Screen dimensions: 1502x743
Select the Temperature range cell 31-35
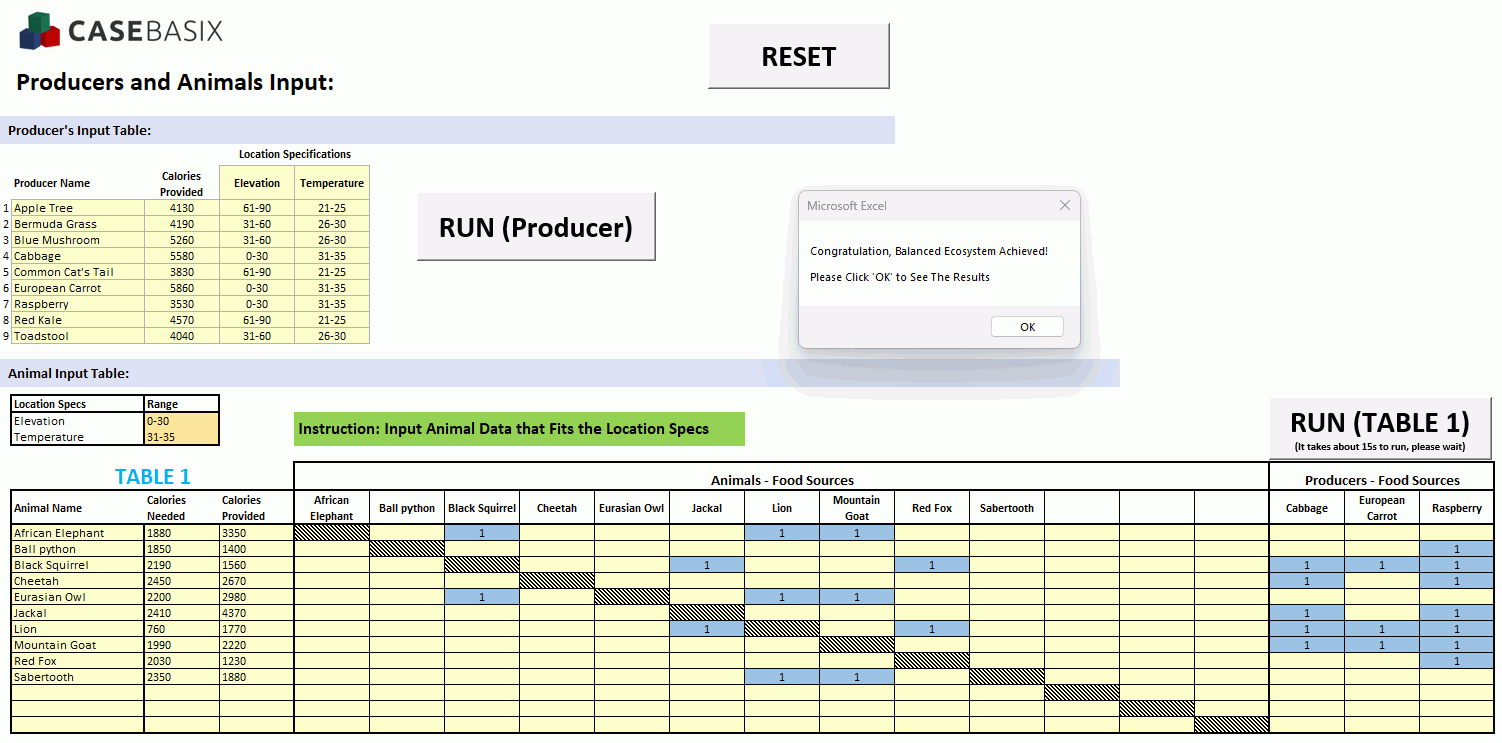[x=182, y=437]
